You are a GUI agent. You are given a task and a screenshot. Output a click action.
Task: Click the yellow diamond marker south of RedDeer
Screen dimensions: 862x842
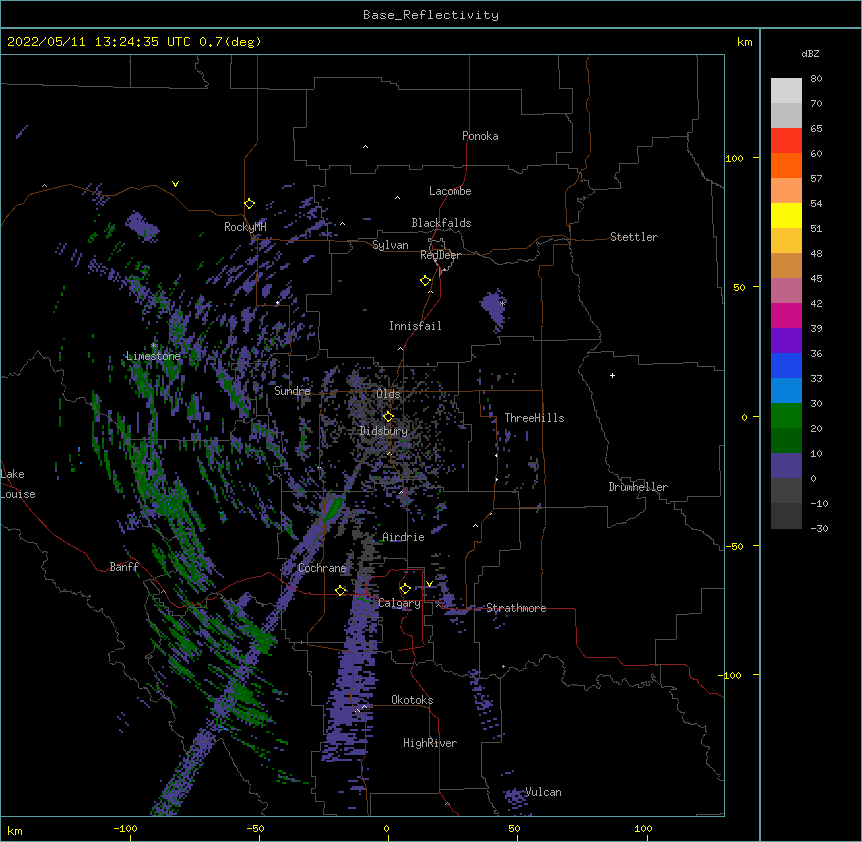pos(426,281)
